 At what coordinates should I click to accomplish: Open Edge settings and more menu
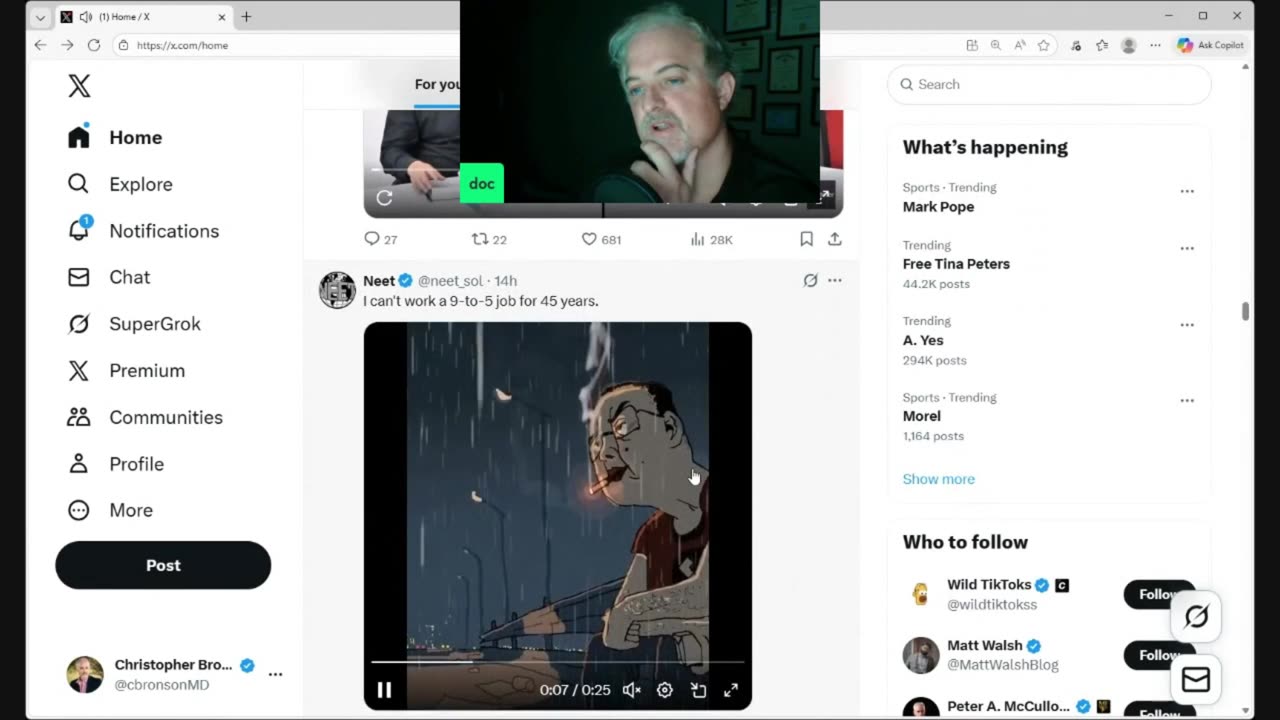[1155, 45]
